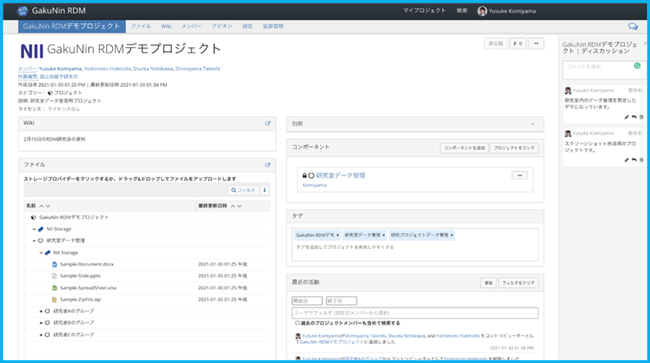Click the Sample-Slide.pptx file icon
Image resolution: width=650 pixels, height=363 pixels.
54,276
